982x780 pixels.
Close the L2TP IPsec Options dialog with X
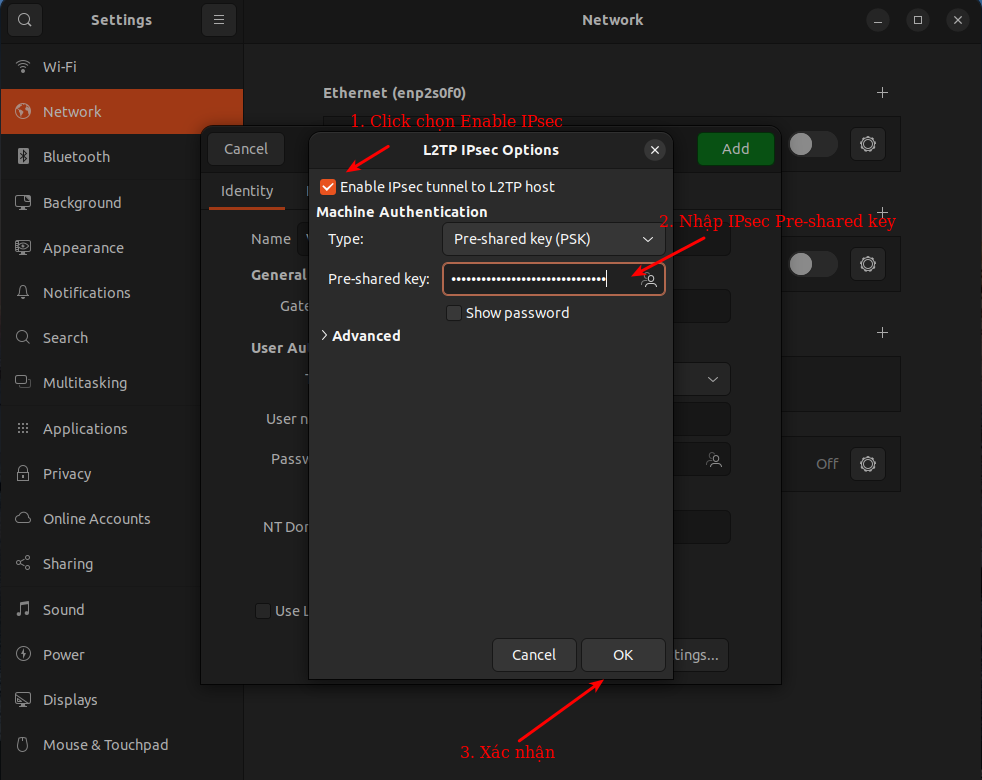coord(654,150)
